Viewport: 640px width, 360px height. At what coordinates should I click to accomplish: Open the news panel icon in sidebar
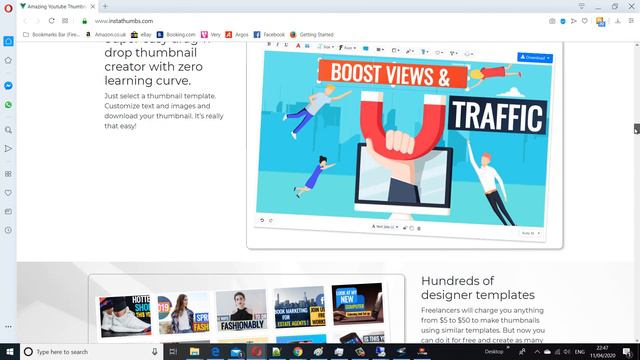point(8,211)
